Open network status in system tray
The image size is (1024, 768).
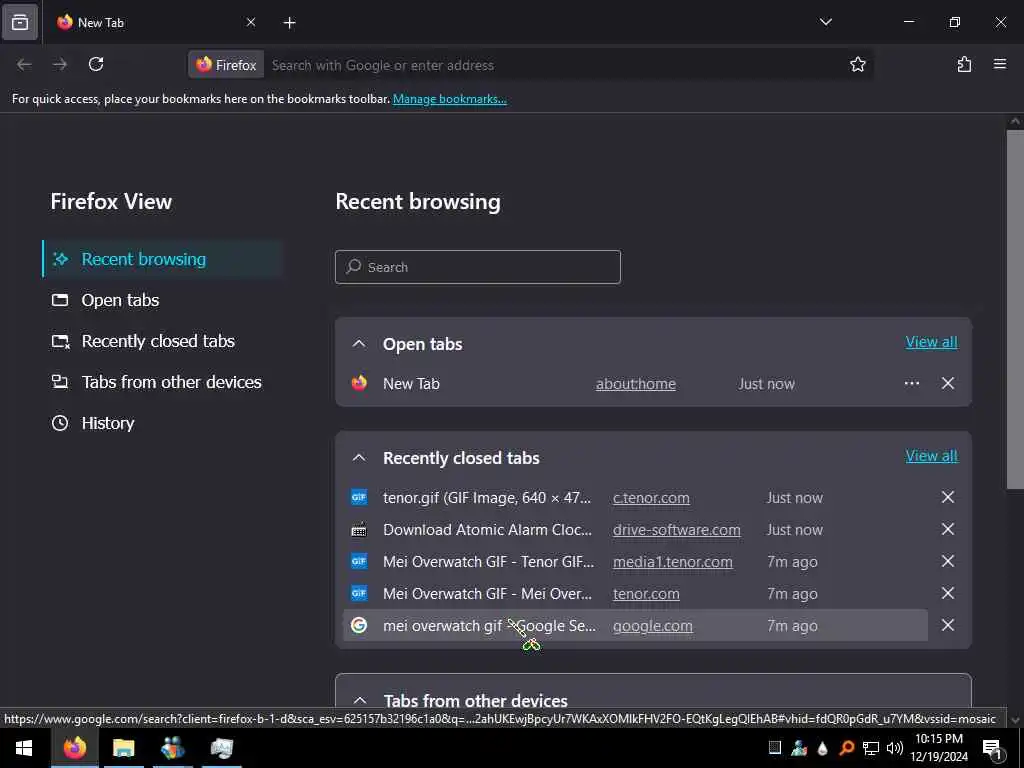coord(871,748)
